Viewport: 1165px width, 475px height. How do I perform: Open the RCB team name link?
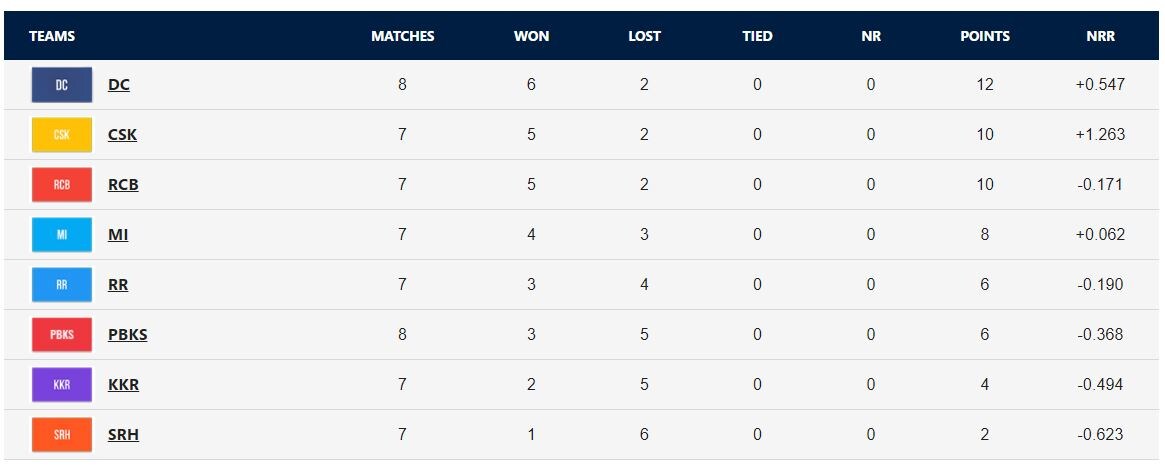pyautogui.click(x=123, y=185)
